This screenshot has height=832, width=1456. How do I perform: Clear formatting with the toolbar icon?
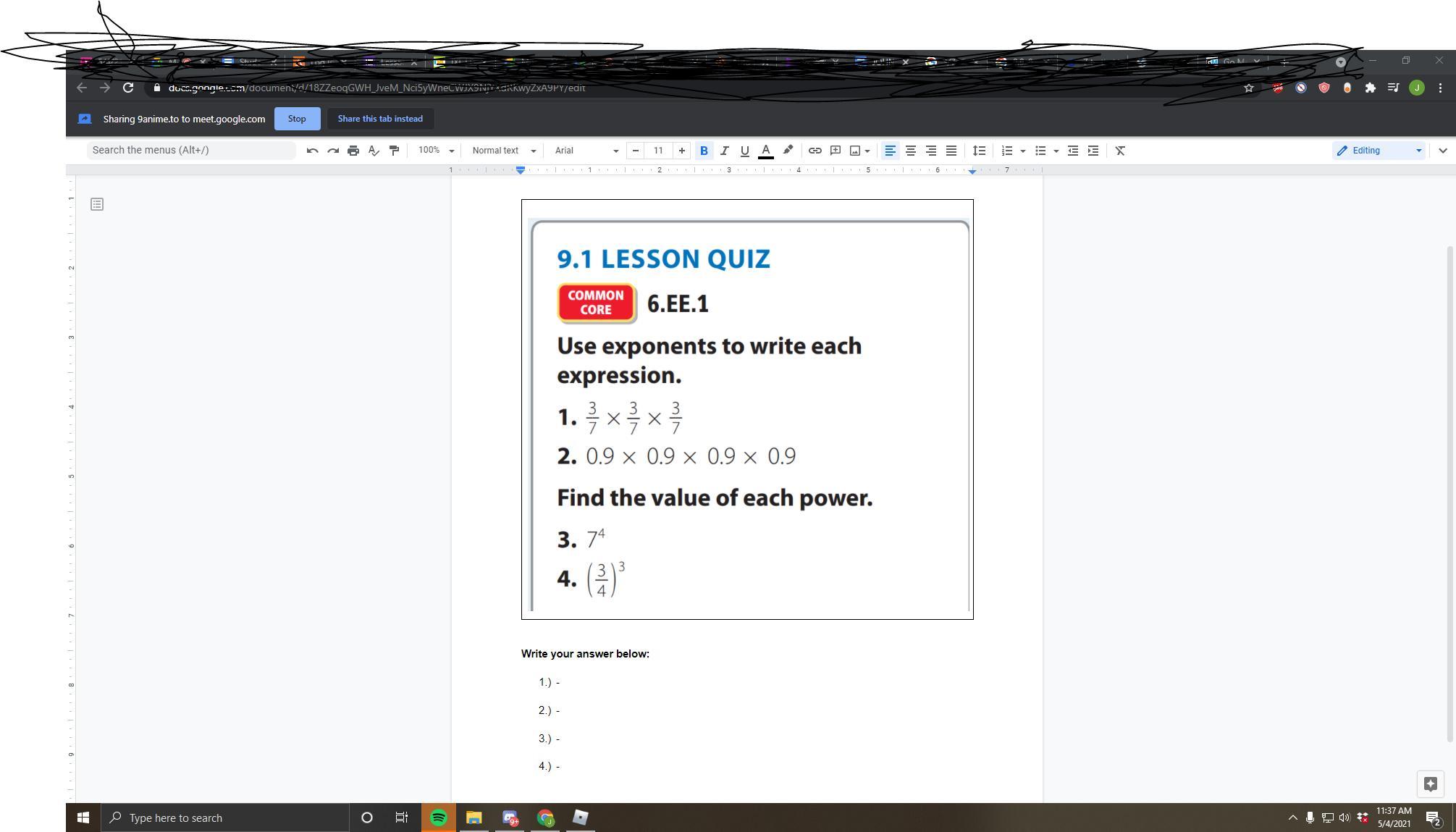click(1120, 151)
